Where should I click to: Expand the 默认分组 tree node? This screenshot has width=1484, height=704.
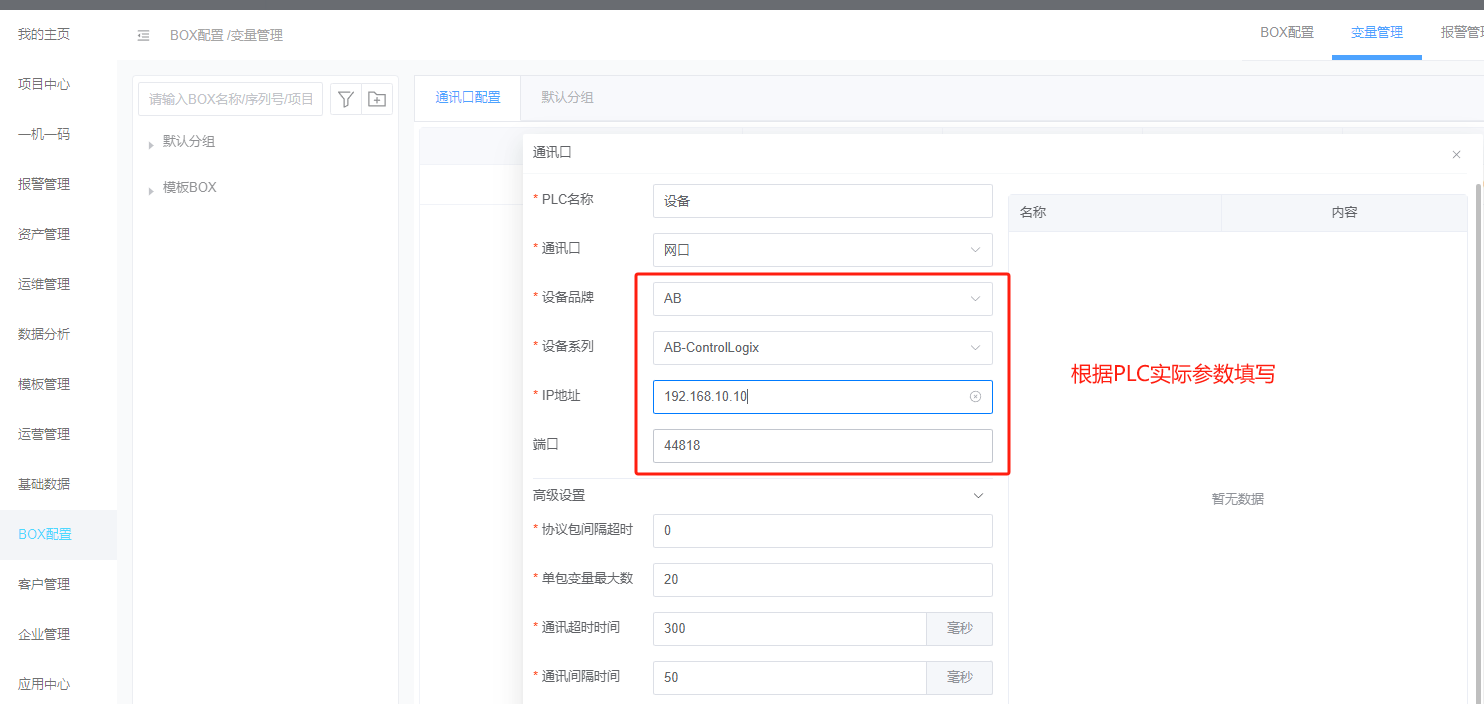(x=151, y=144)
